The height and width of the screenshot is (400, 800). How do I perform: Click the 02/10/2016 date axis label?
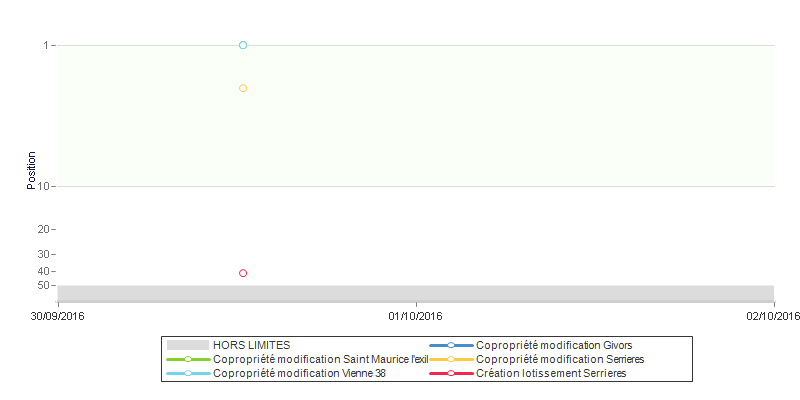coord(772,316)
